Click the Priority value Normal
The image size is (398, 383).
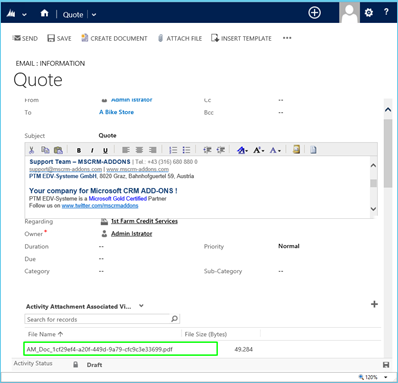(289, 246)
